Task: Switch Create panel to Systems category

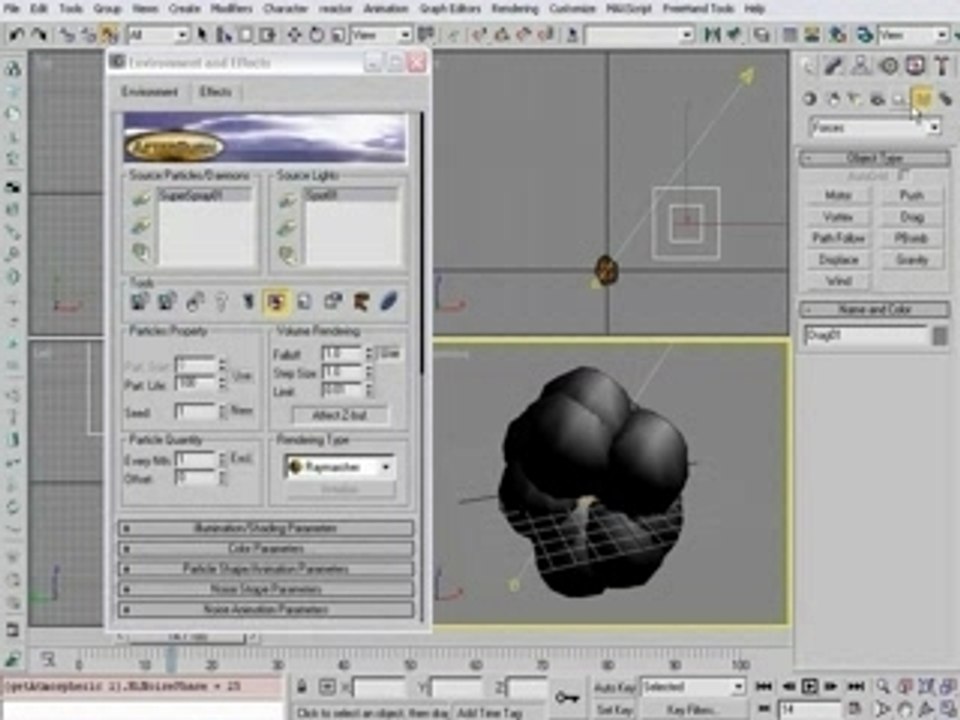Action: pyautogui.click(x=946, y=99)
